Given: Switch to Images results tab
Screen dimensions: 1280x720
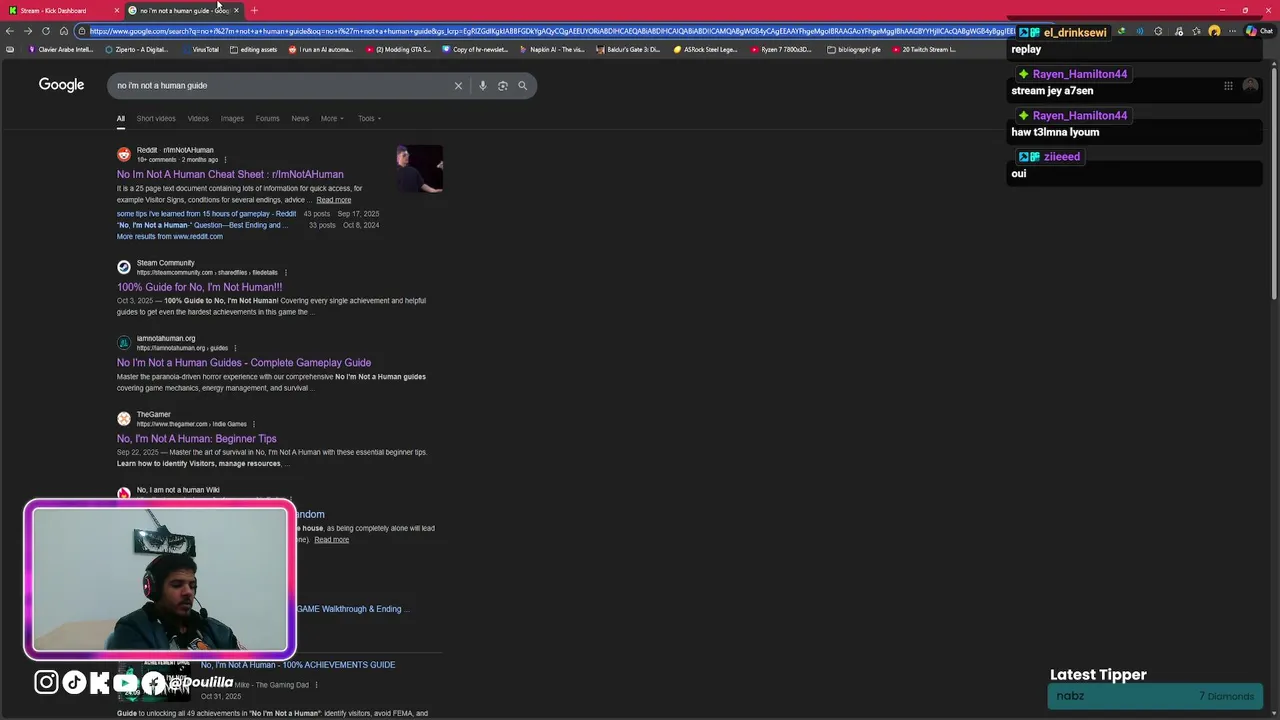Looking at the screenshot, I should (232, 118).
